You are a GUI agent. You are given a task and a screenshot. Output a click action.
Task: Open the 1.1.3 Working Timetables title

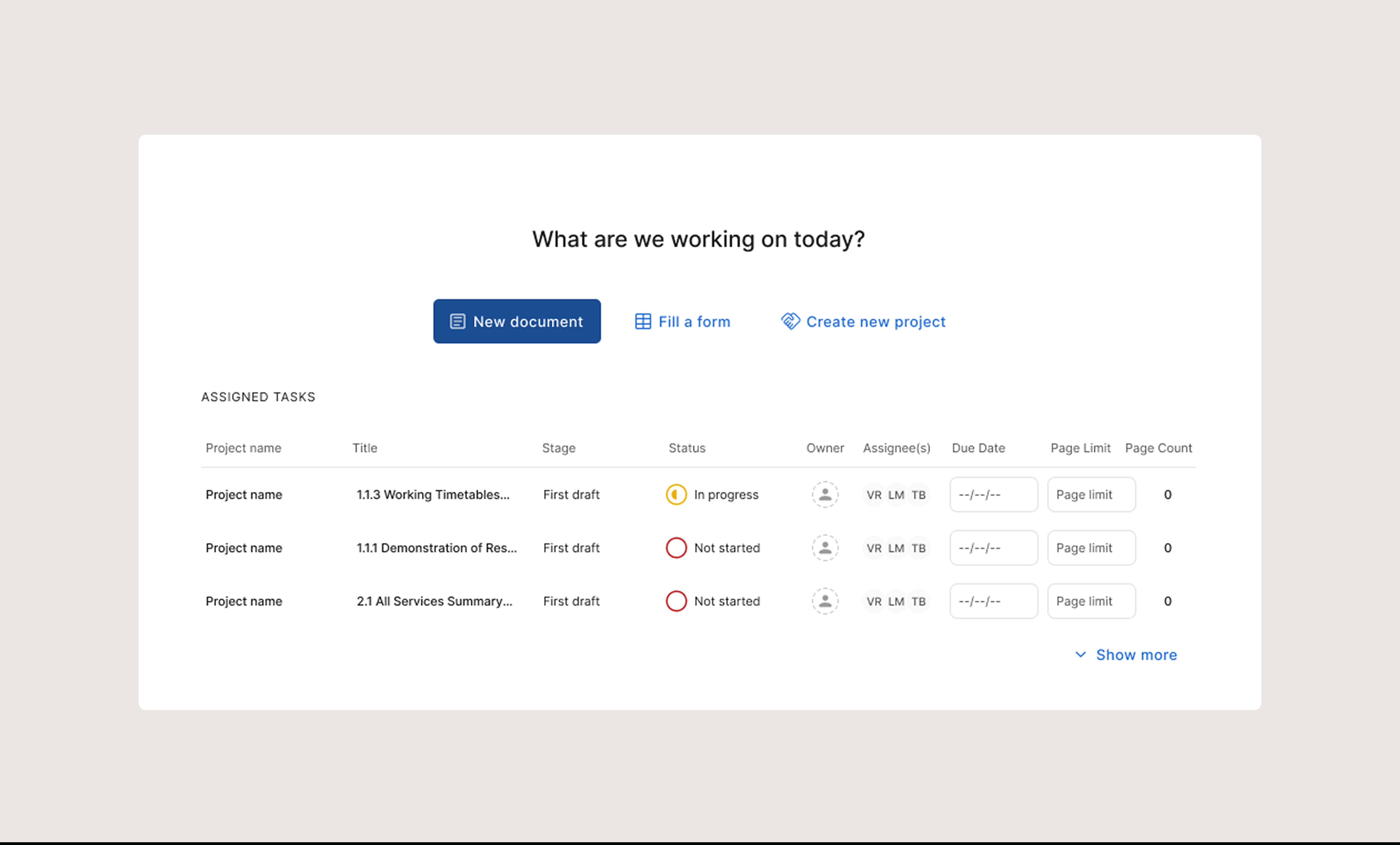pos(433,494)
